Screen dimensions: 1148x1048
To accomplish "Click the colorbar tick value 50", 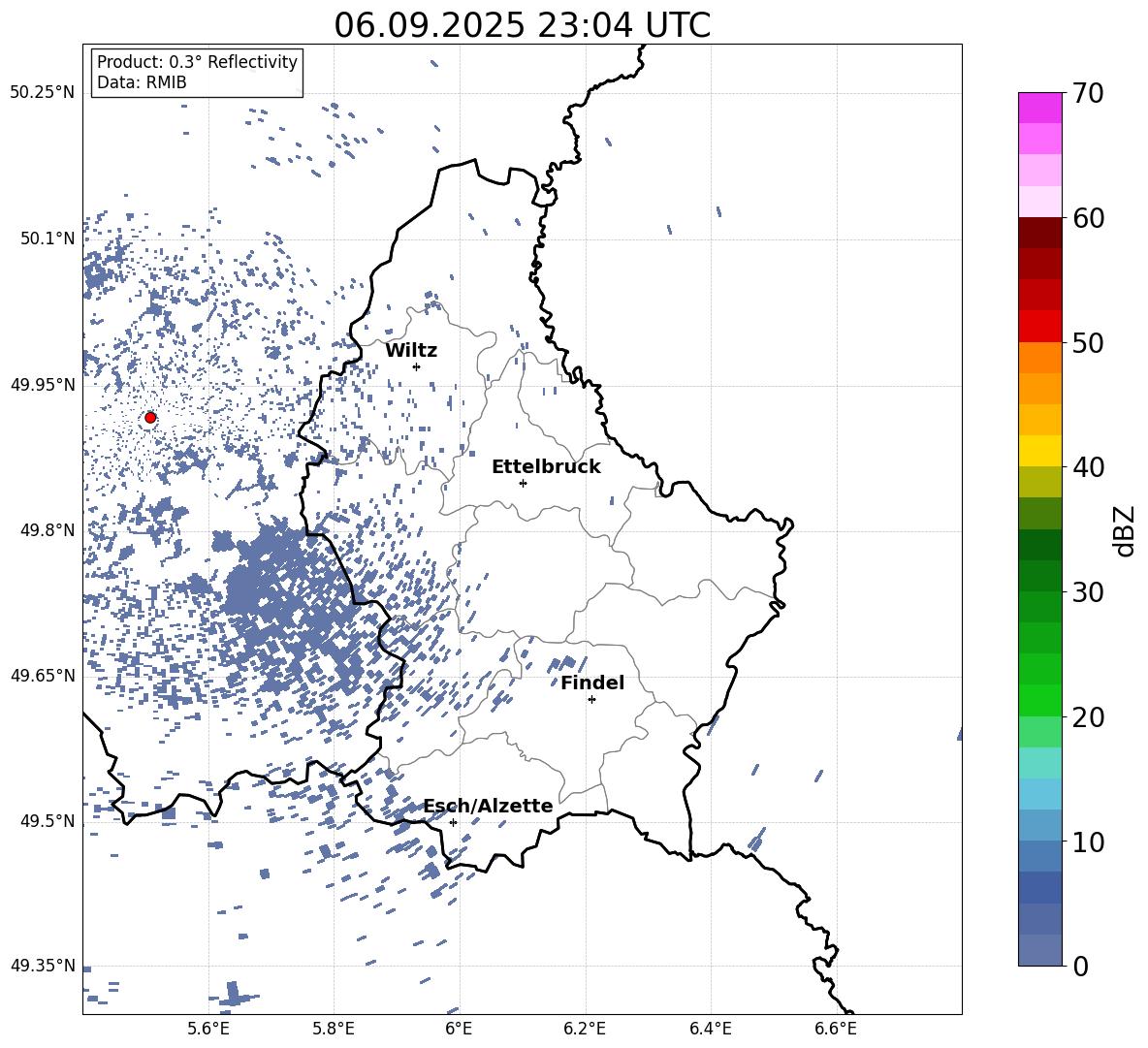I will tap(1088, 342).
